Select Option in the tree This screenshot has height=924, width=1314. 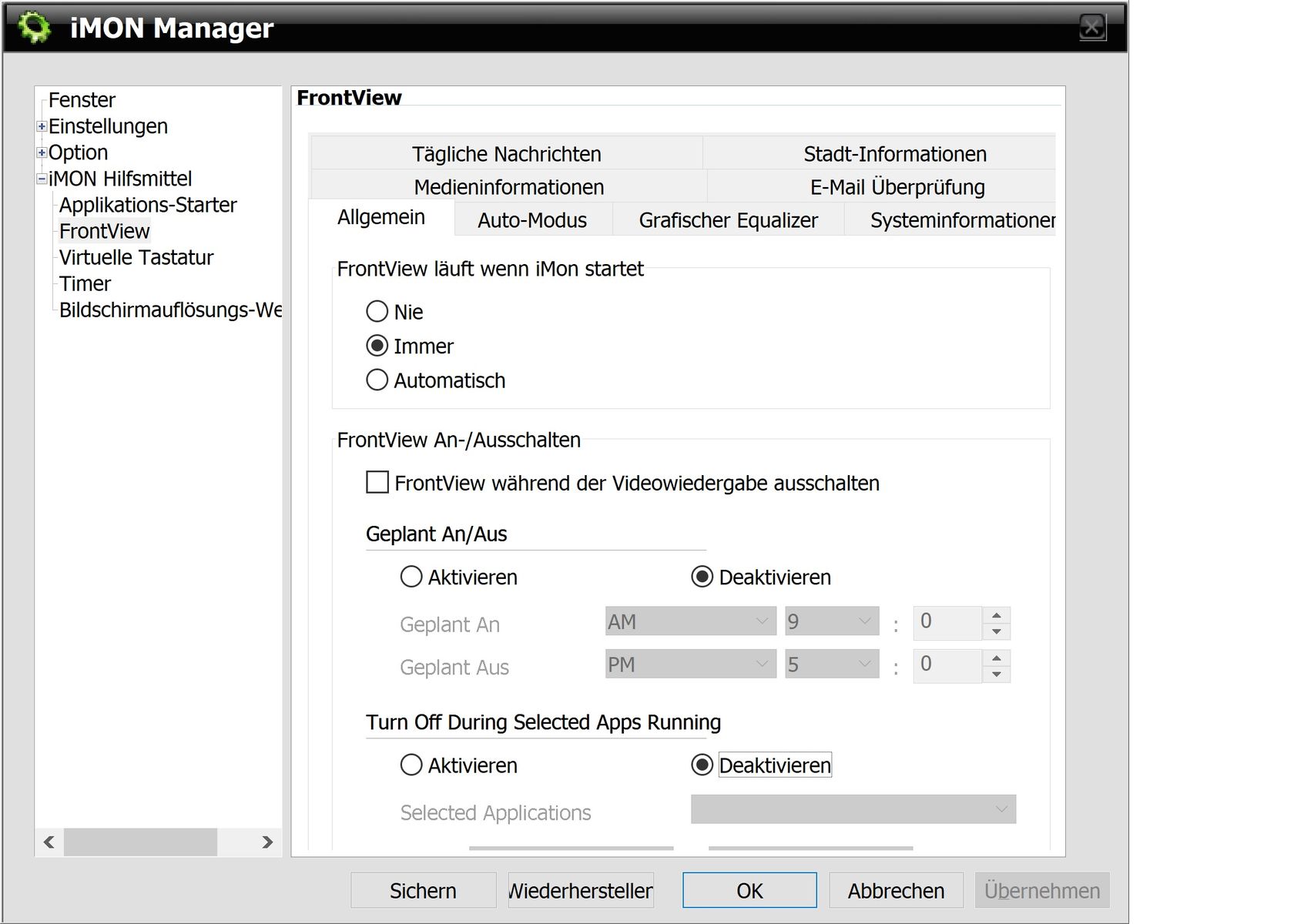(x=78, y=152)
